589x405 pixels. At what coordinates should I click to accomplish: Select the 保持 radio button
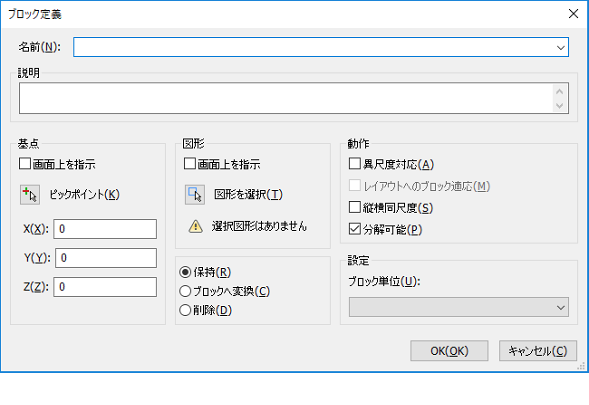(x=185, y=272)
